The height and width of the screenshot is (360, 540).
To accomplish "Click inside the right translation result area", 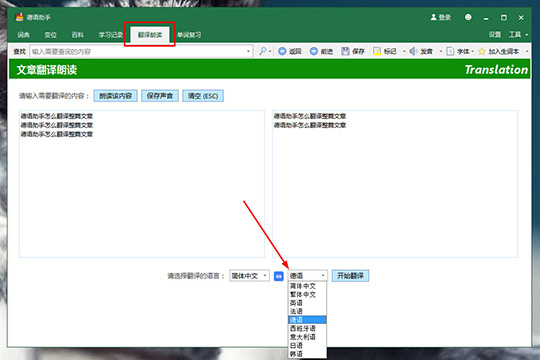I will [395, 184].
